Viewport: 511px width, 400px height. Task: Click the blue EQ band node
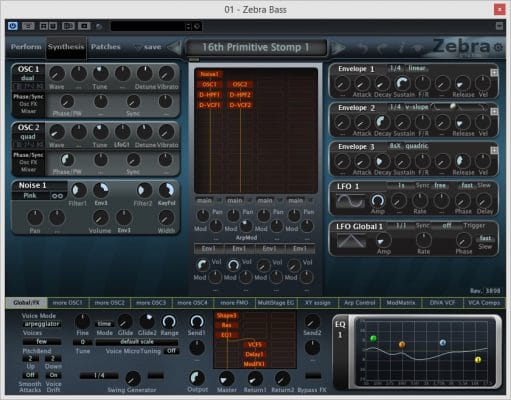443,343
